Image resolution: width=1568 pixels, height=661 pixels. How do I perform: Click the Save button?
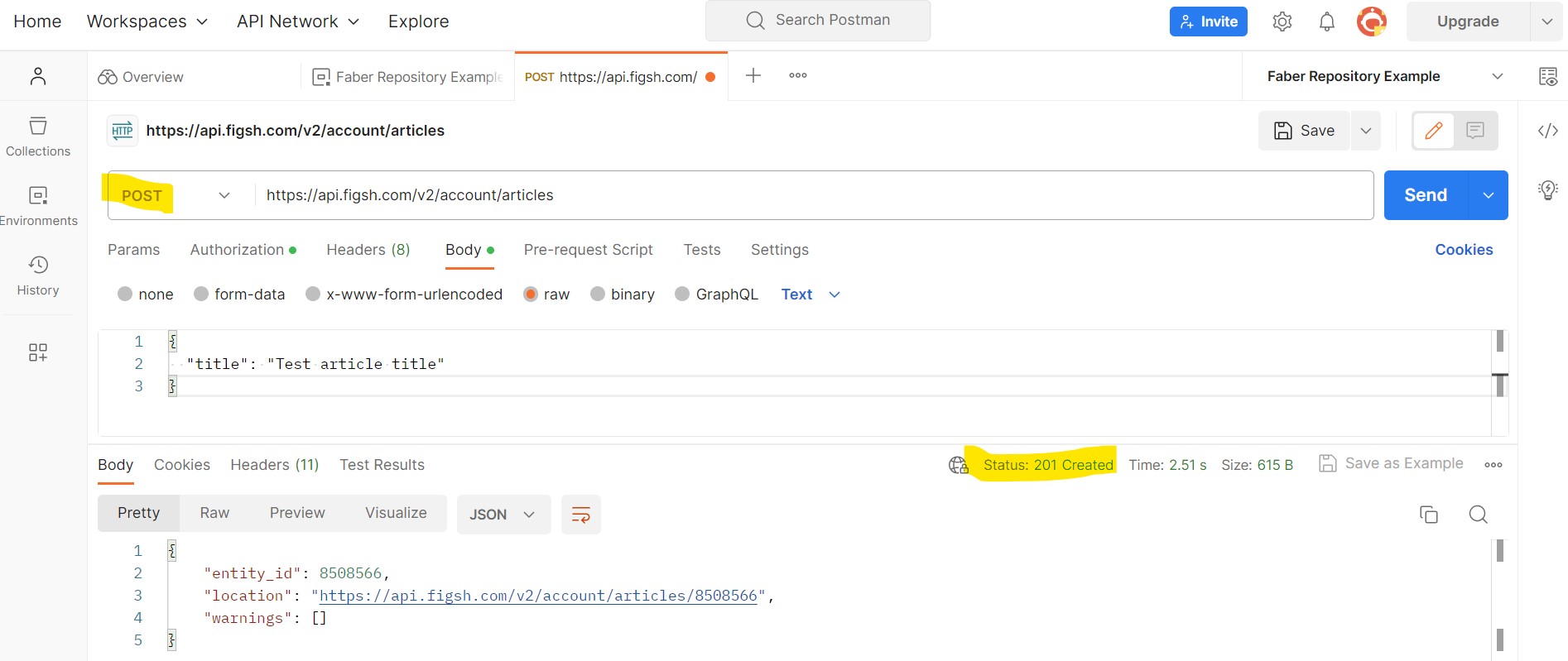click(x=1305, y=131)
